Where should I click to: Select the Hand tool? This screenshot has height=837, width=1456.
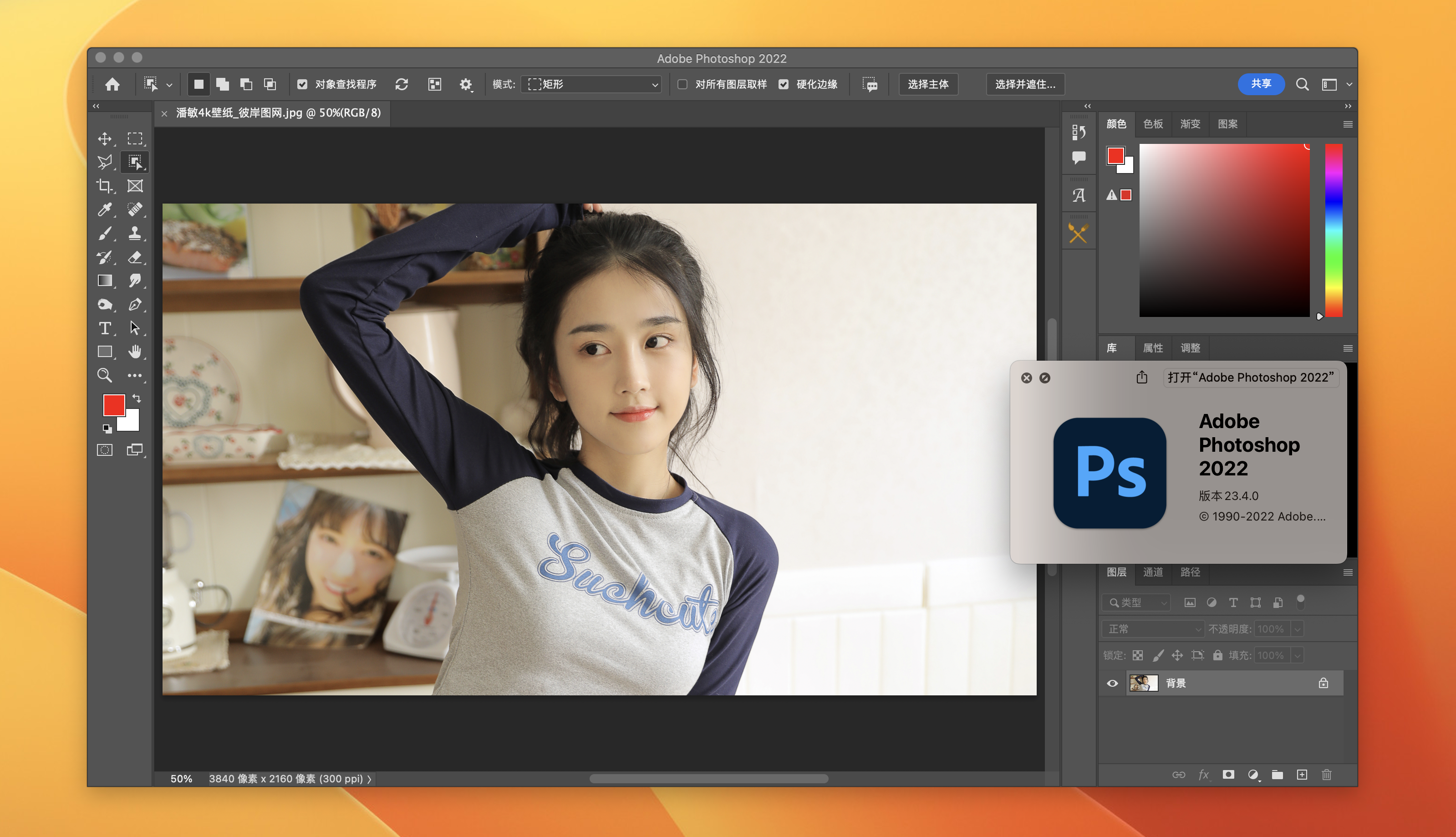[x=134, y=351]
